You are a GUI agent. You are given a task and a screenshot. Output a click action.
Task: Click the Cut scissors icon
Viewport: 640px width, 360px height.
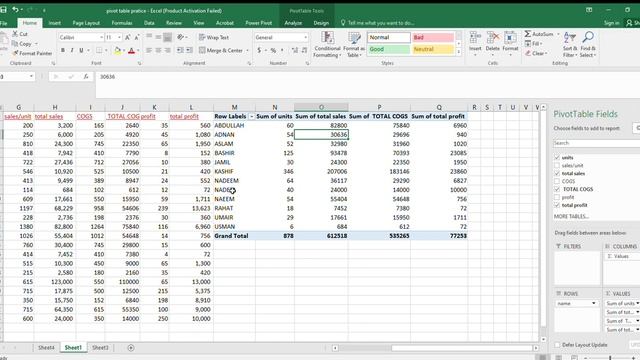pos(15,34)
